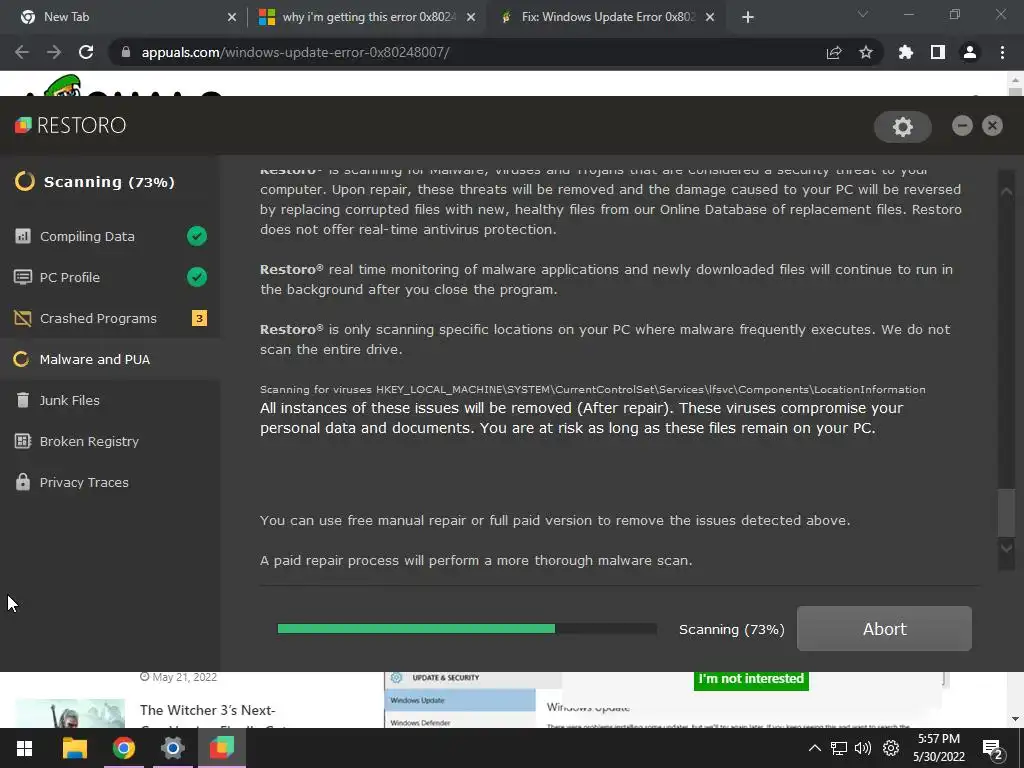
Task: Click the Crashed Programs count badge 3
Action: [199, 318]
